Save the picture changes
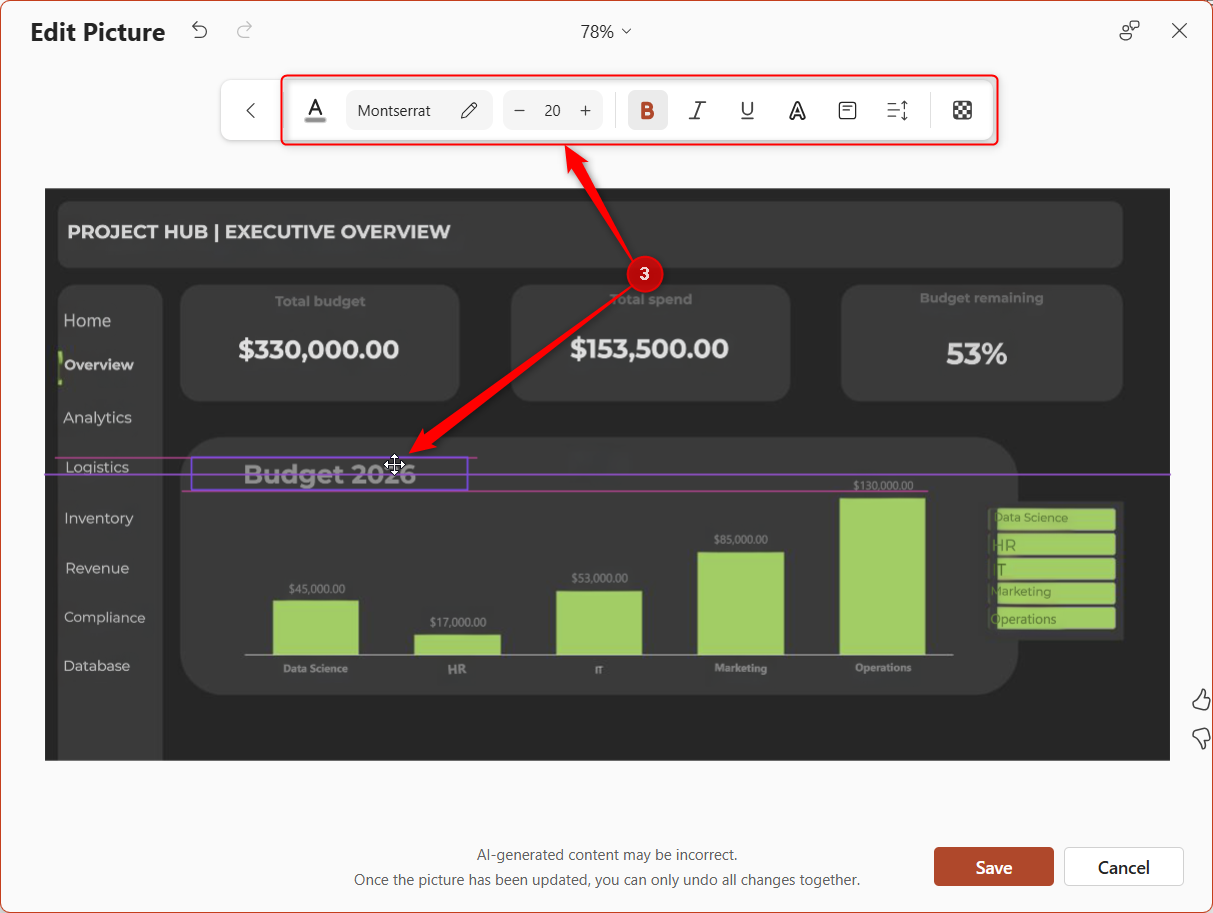Image resolution: width=1213 pixels, height=913 pixels. (x=994, y=867)
